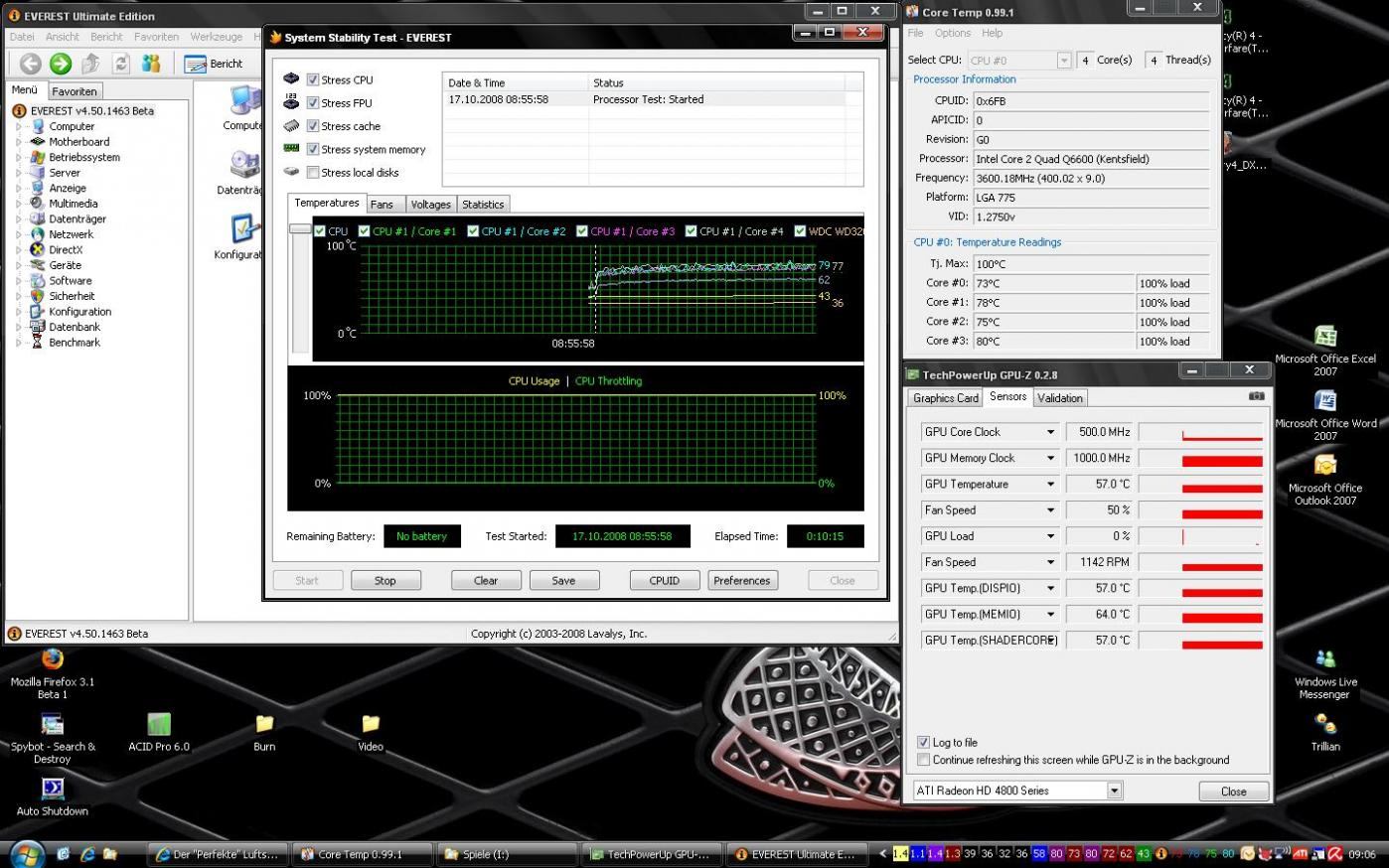Click GPU-Z screenshot camera icon
The image size is (1389, 868).
coord(1257,396)
